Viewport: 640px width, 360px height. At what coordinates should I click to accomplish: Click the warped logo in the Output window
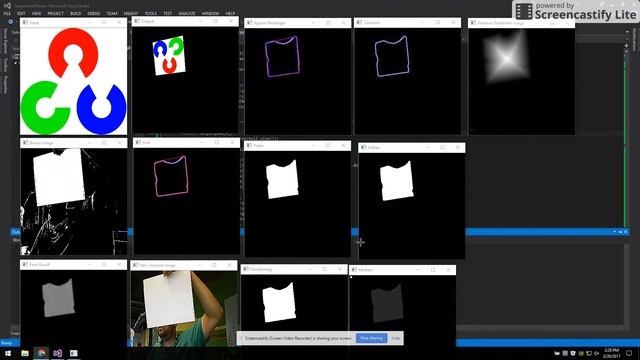click(169, 55)
